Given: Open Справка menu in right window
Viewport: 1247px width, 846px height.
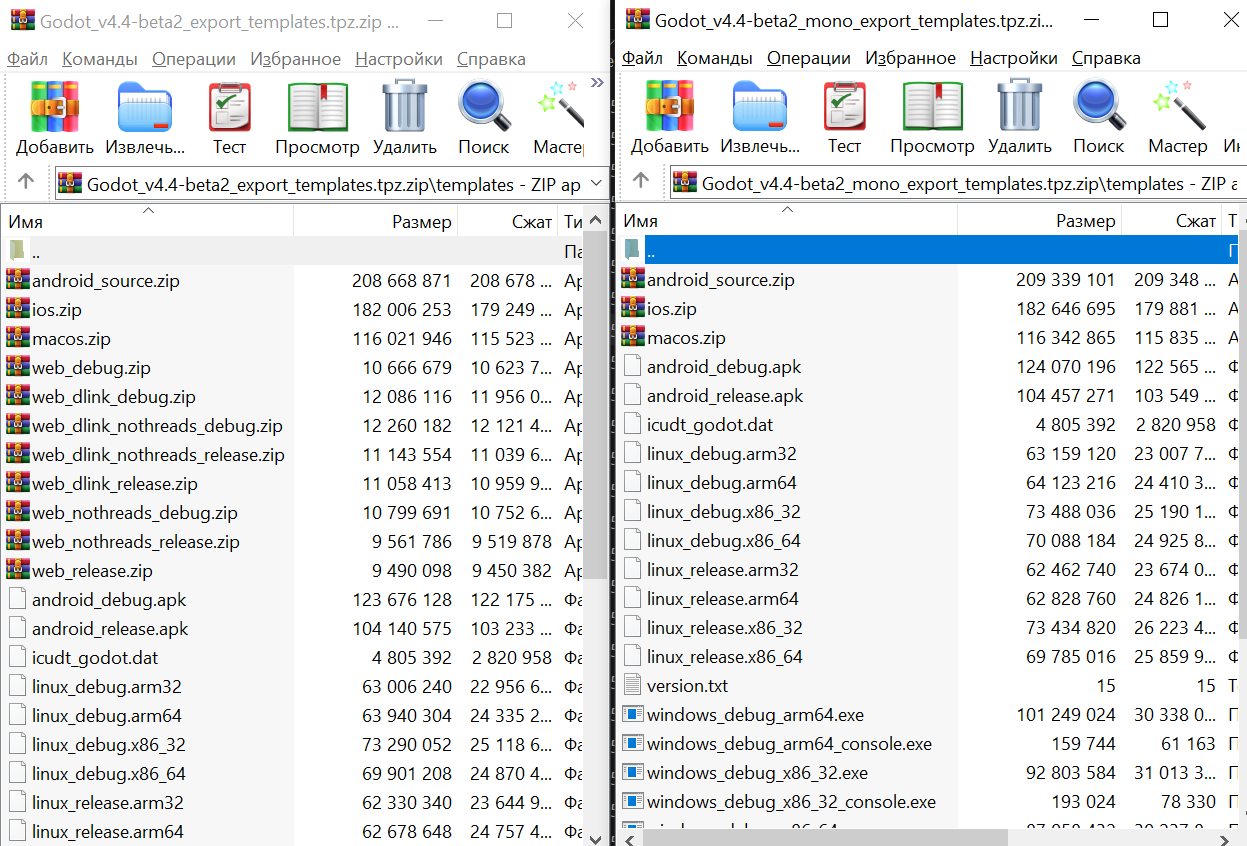Looking at the screenshot, I should click(1106, 58).
